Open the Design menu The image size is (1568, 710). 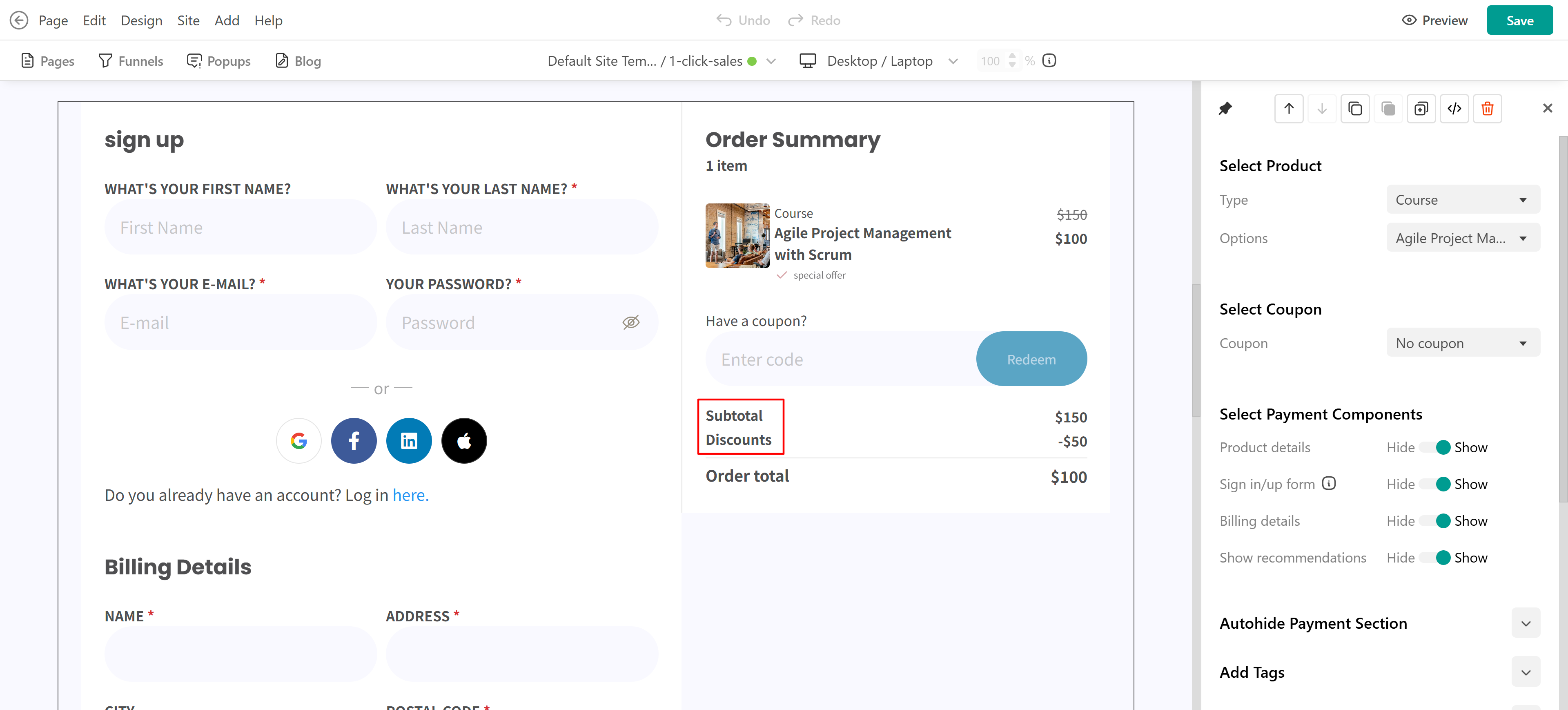(141, 20)
